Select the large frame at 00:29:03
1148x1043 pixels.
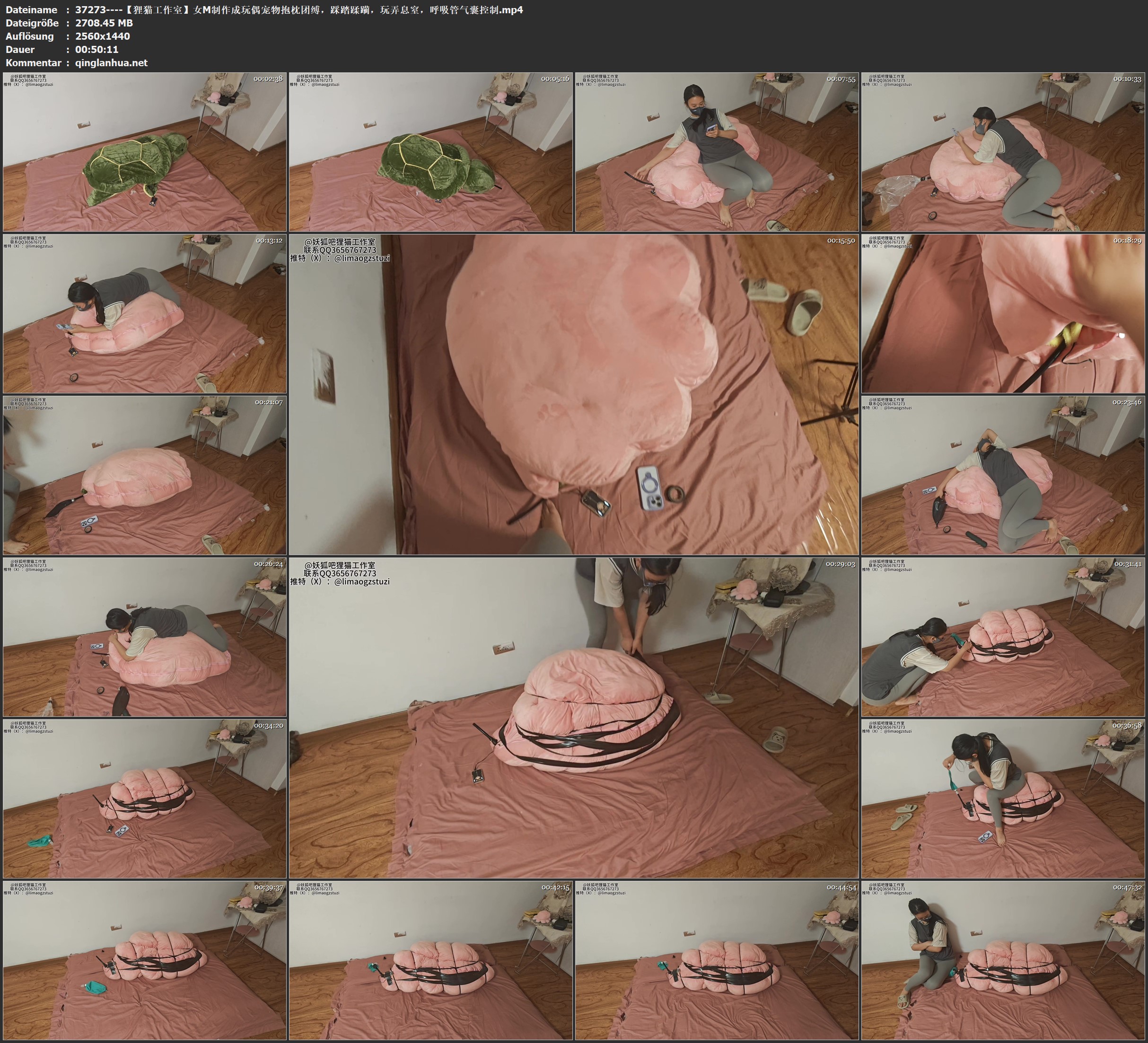573,717
